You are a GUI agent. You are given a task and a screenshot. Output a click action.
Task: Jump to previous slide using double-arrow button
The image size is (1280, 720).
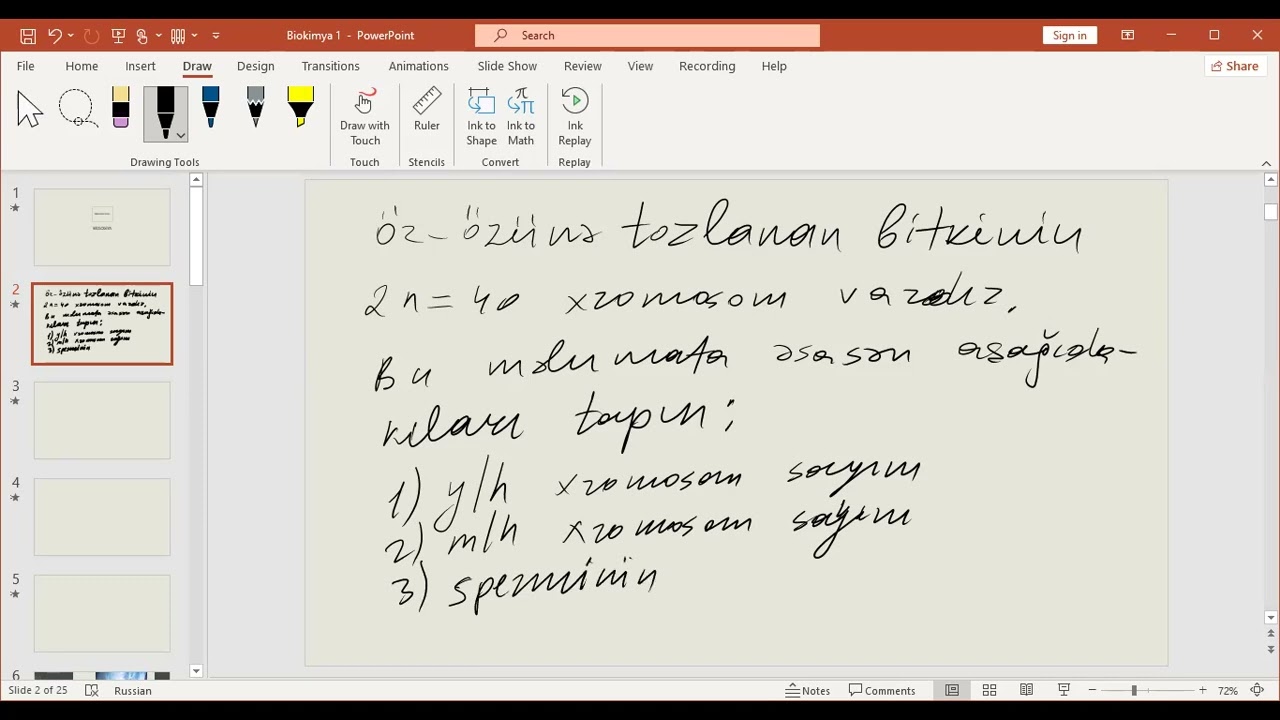pos(1271,634)
